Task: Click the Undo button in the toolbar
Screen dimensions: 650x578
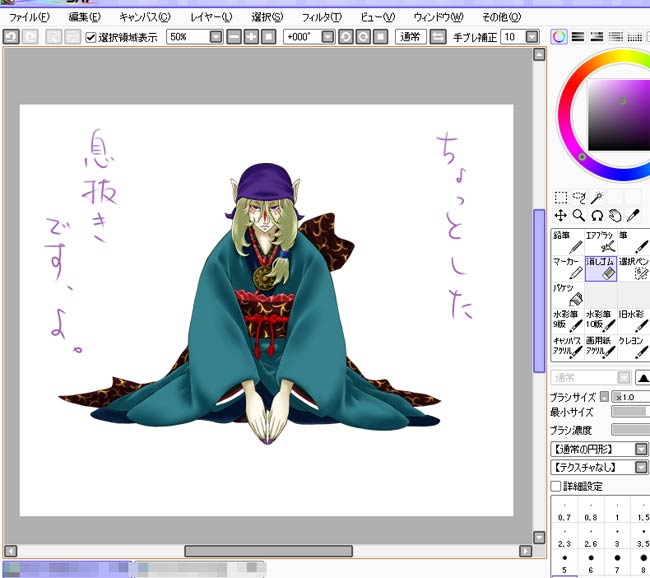Action: (x=11, y=37)
